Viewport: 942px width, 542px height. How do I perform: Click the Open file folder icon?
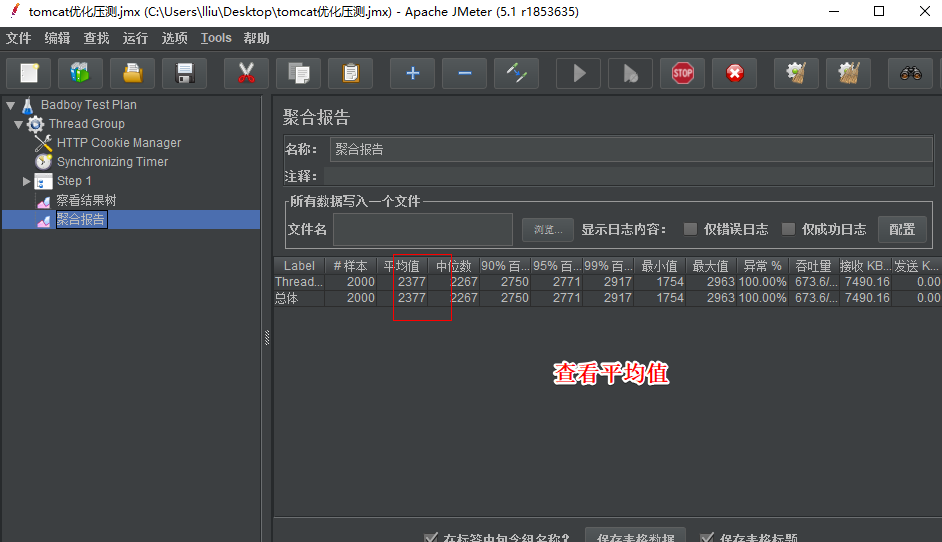pyautogui.click(x=133, y=73)
